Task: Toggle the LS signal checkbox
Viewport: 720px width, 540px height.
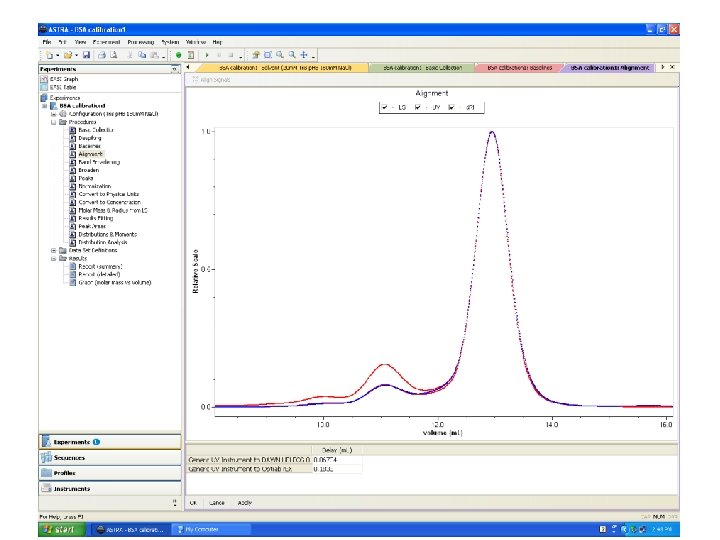Action: [x=384, y=107]
